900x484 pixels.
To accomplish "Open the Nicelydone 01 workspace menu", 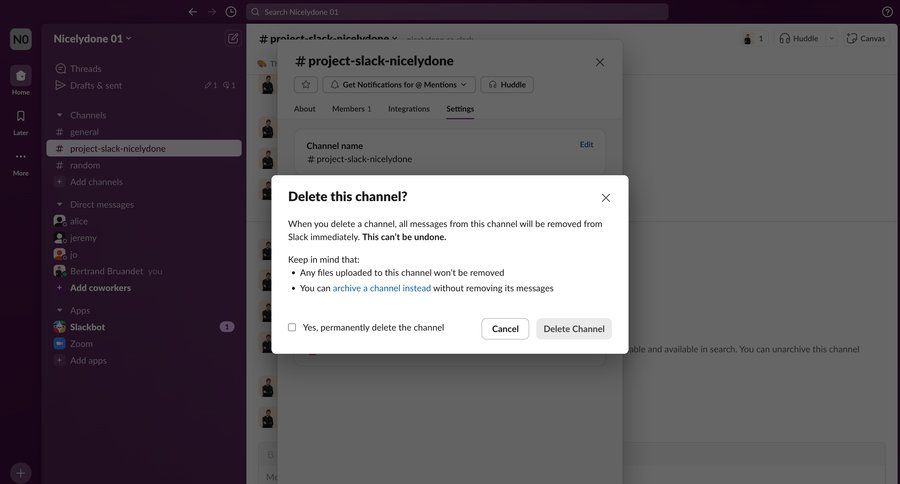I will coord(92,38).
